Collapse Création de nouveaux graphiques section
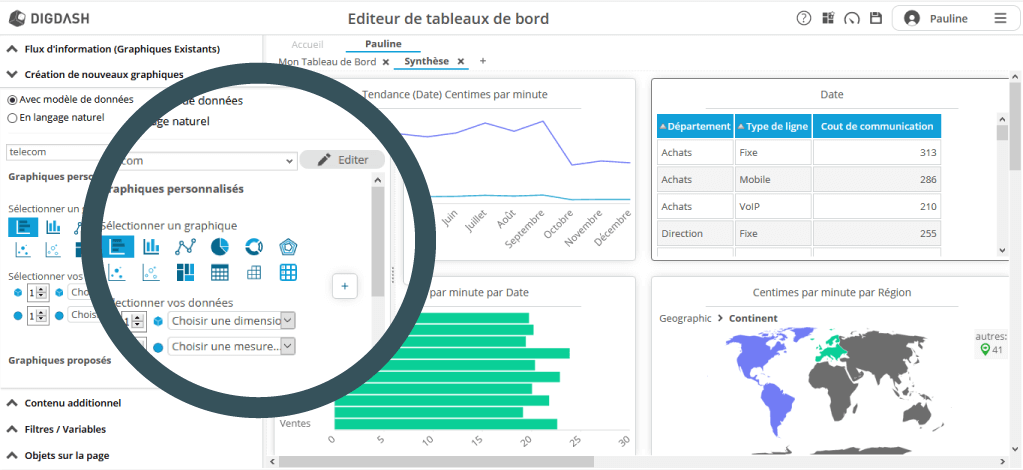The image size is (1023, 470). pyautogui.click(x=11, y=74)
